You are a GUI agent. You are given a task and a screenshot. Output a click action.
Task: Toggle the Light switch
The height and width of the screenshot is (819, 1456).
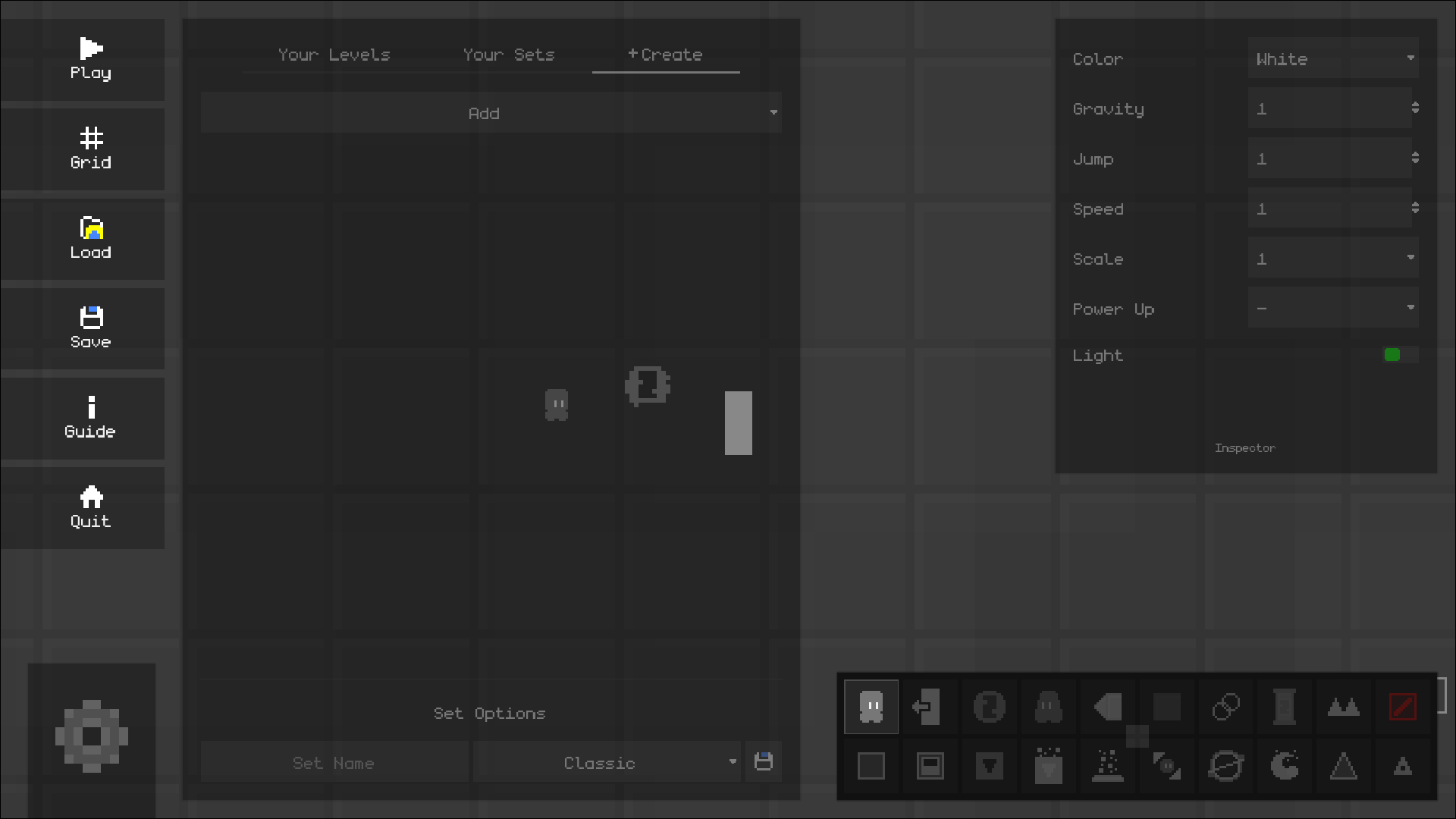coord(1401,355)
